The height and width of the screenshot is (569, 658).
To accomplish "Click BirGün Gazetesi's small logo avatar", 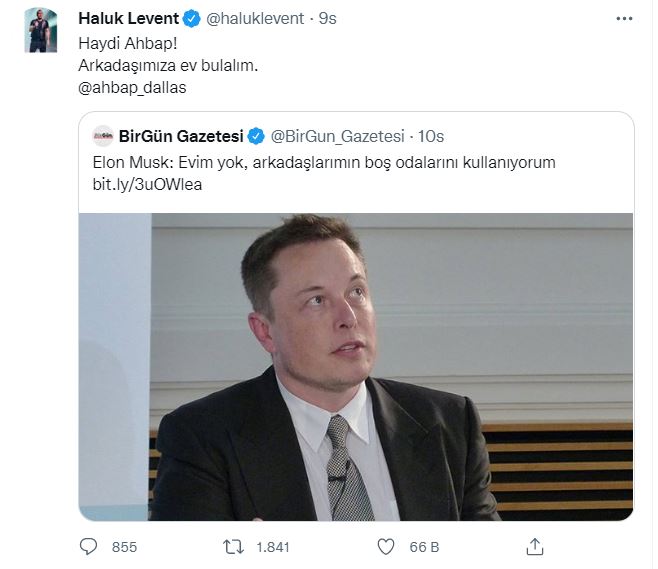I will tap(101, 136).
